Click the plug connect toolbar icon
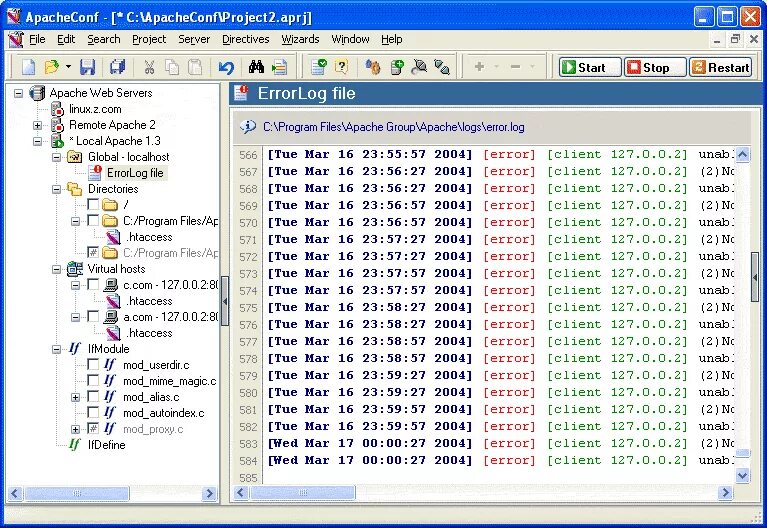This screenshot has height=528, width=767. point(419,67)
